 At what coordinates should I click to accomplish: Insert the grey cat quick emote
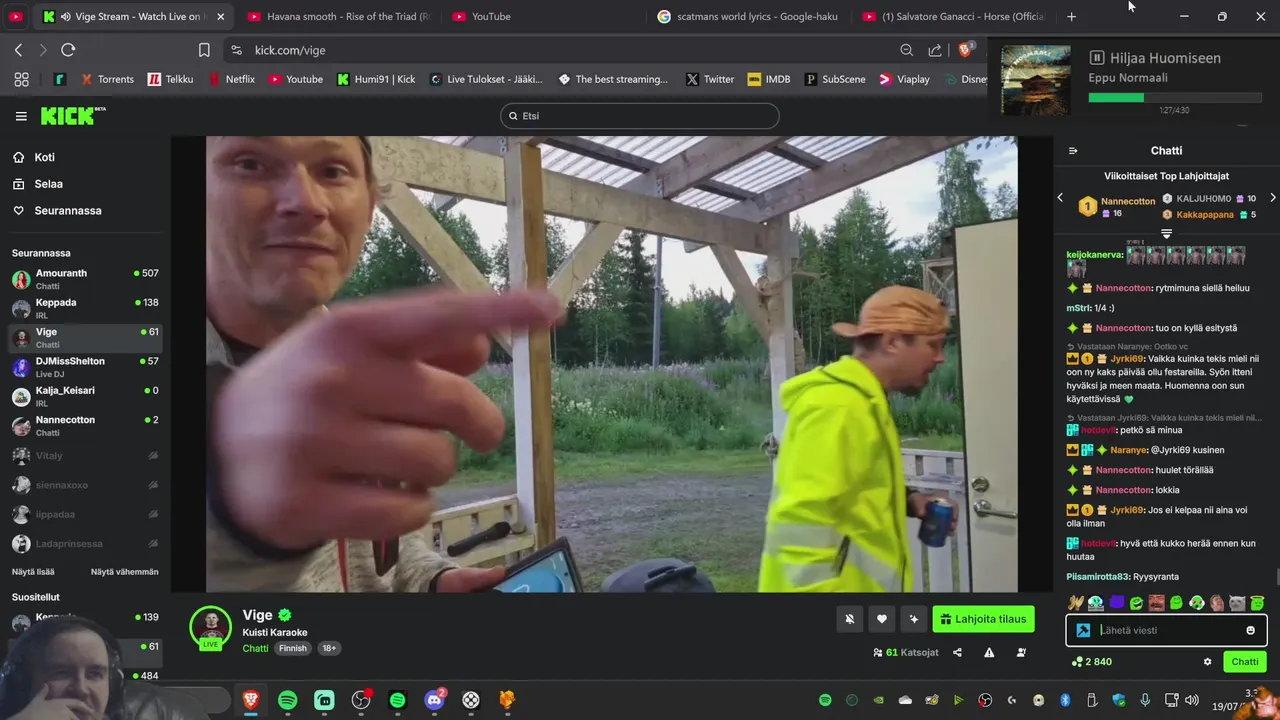(x=1237, y=603)
